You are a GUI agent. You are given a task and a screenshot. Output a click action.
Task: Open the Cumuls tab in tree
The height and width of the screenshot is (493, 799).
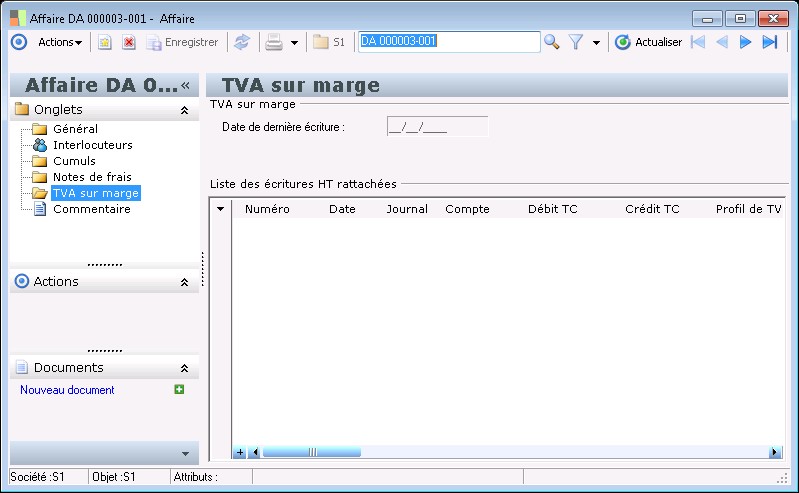(74, 161)
